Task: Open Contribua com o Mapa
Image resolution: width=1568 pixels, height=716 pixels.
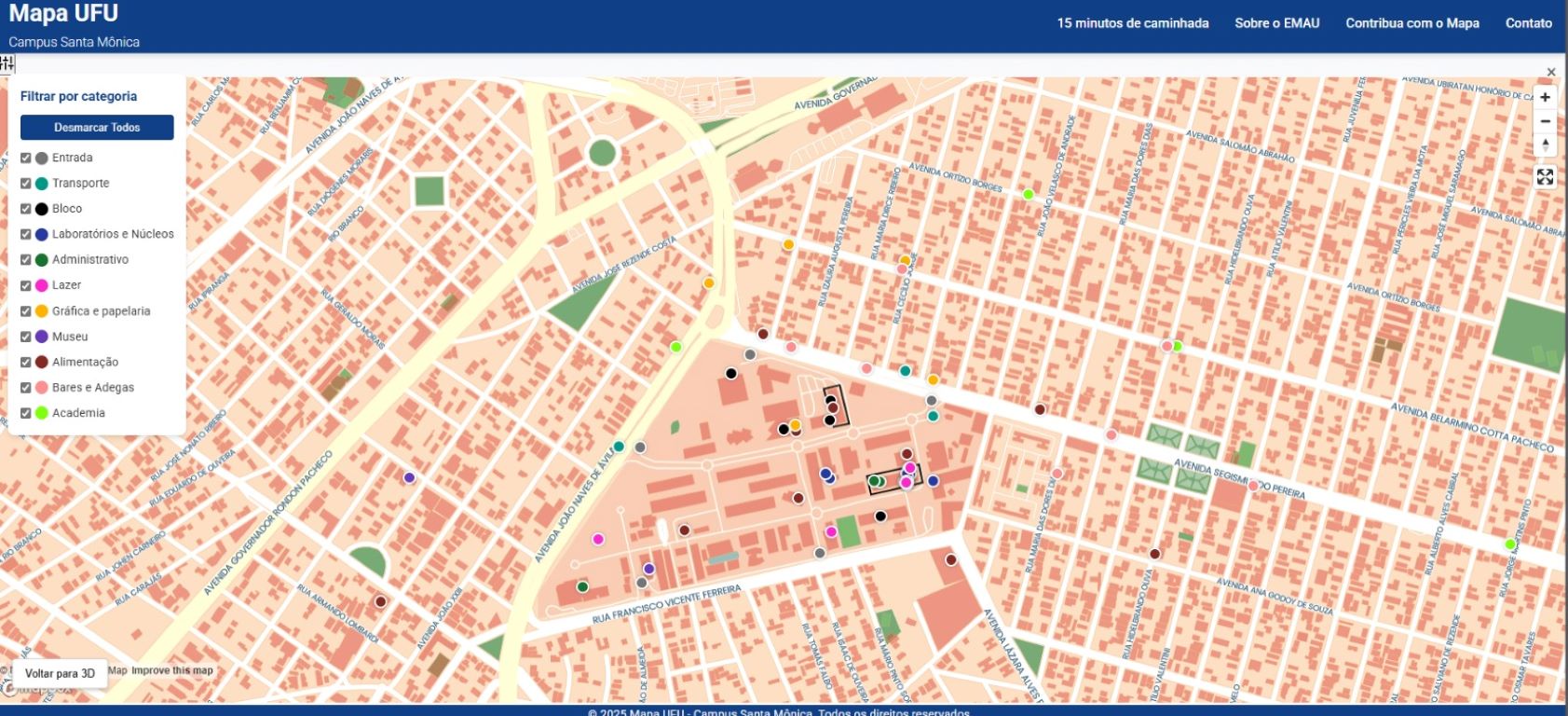Action: point(1411,23)
